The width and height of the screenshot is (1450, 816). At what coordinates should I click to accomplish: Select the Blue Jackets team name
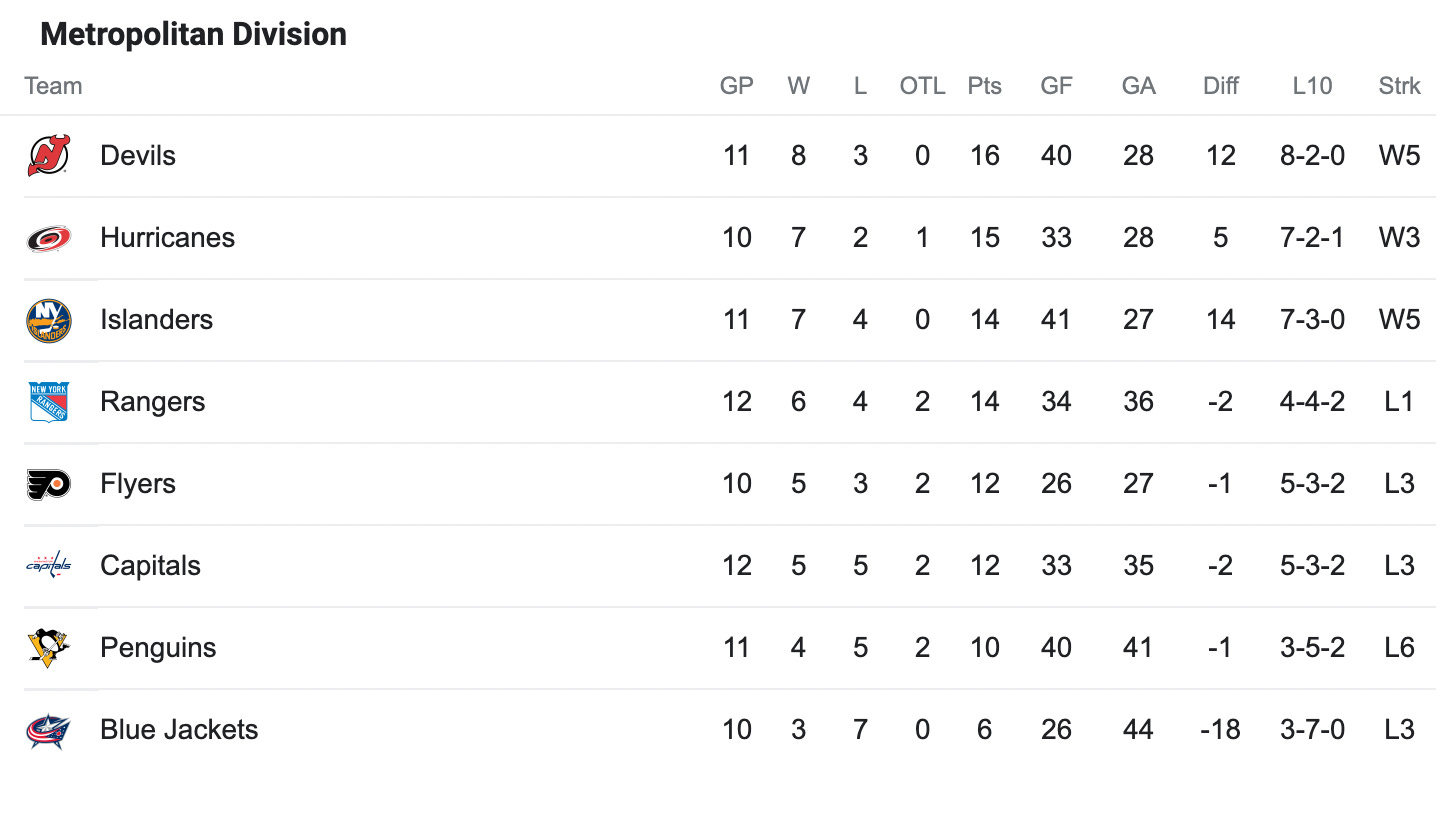pyautogui.click(x=179, y=730)
